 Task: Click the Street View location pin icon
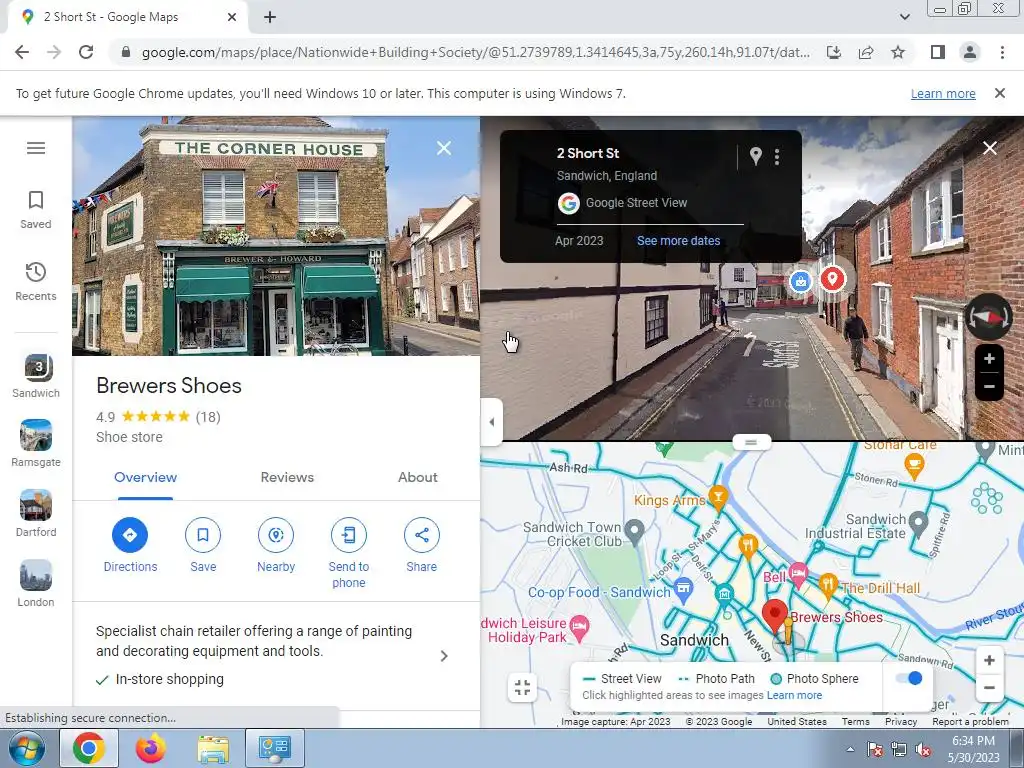tap(756, 156)
